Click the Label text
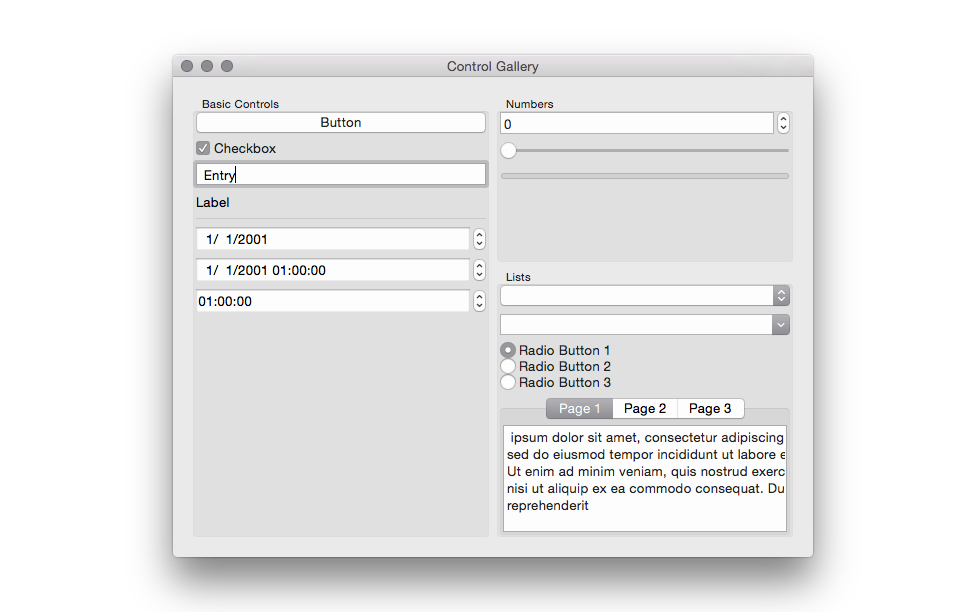This screenshot has height=614, width=980. pyautogui.click(x=212, y=203)
